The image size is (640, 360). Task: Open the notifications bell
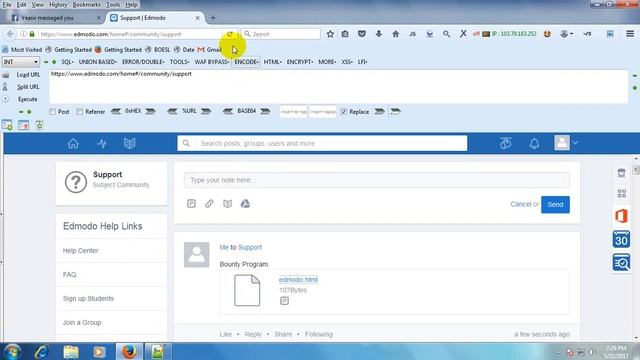point(534,144)
